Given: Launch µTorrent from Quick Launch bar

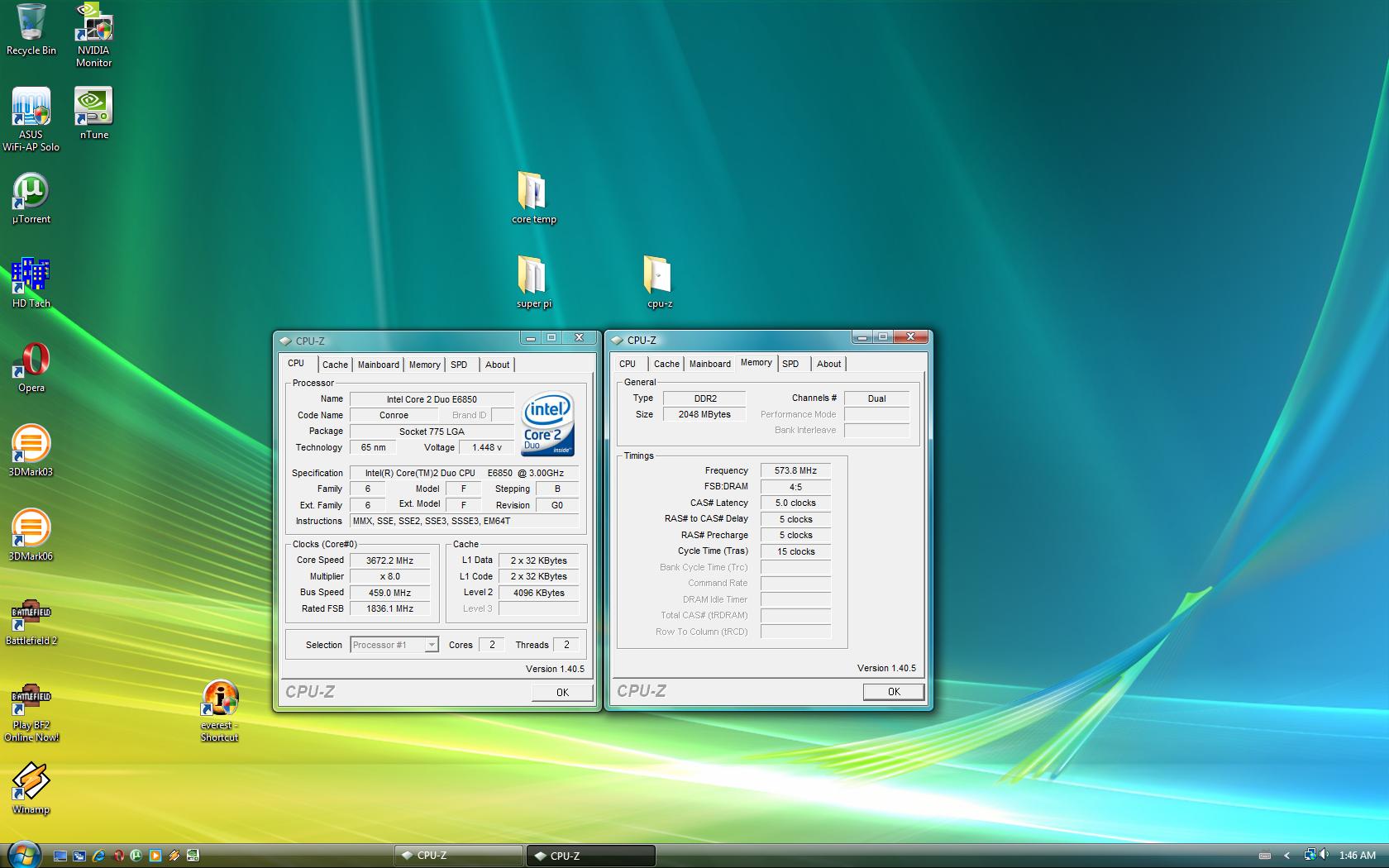Looking at the screenshot, I should coord(136,856).
